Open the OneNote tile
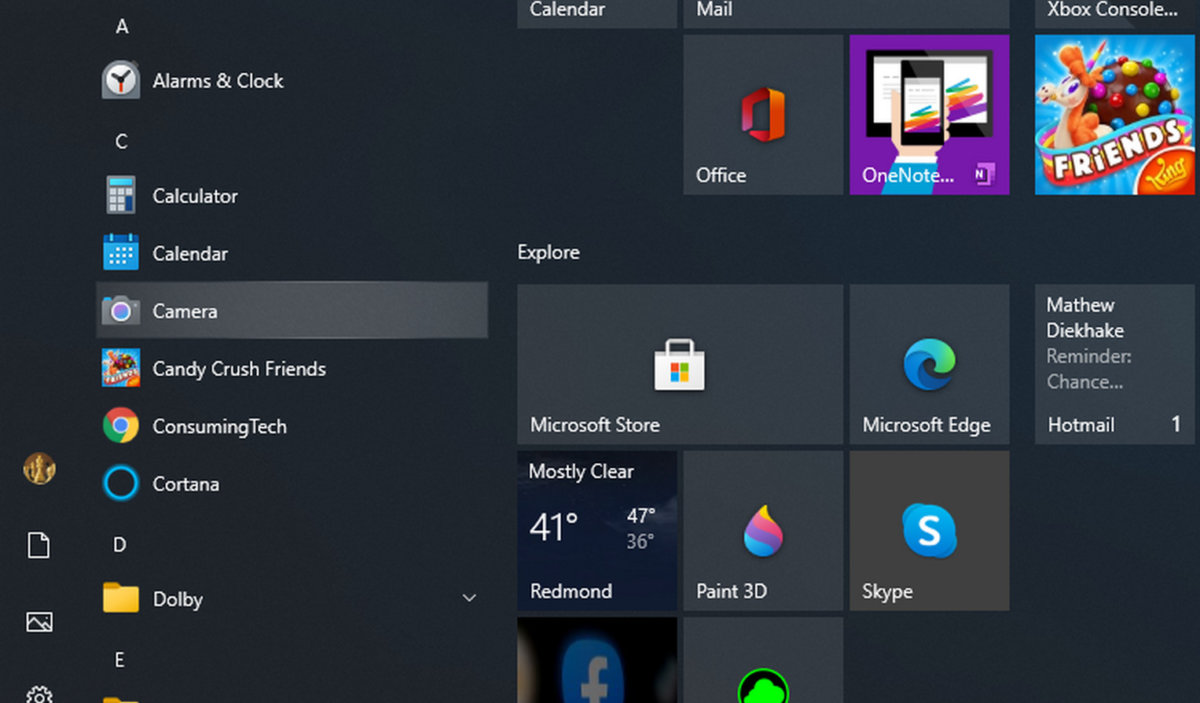Screen dimensions: 1200x703 coord(929,115)
